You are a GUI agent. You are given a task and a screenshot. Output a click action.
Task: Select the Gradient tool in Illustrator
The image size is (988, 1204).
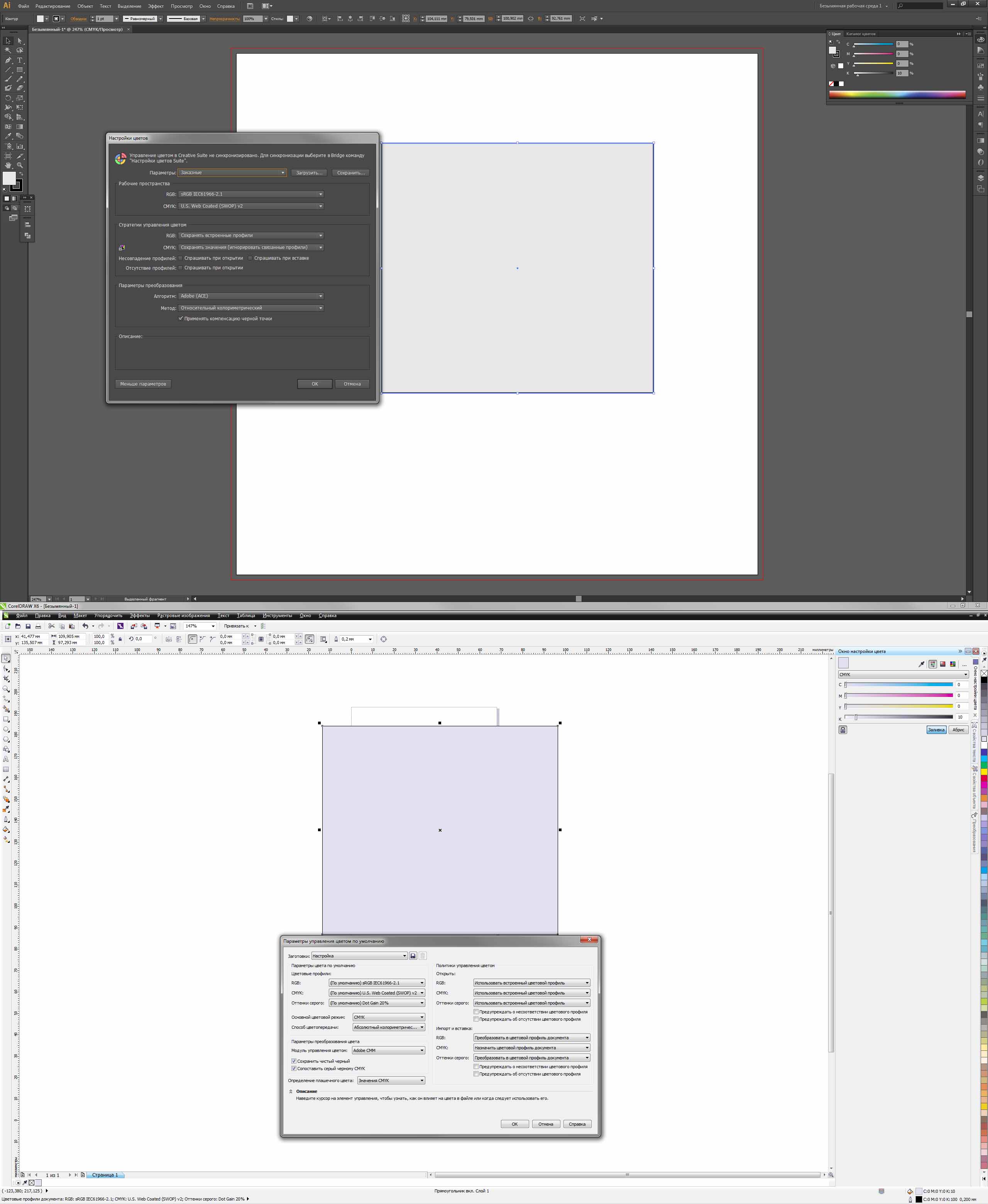pos(19,127)
